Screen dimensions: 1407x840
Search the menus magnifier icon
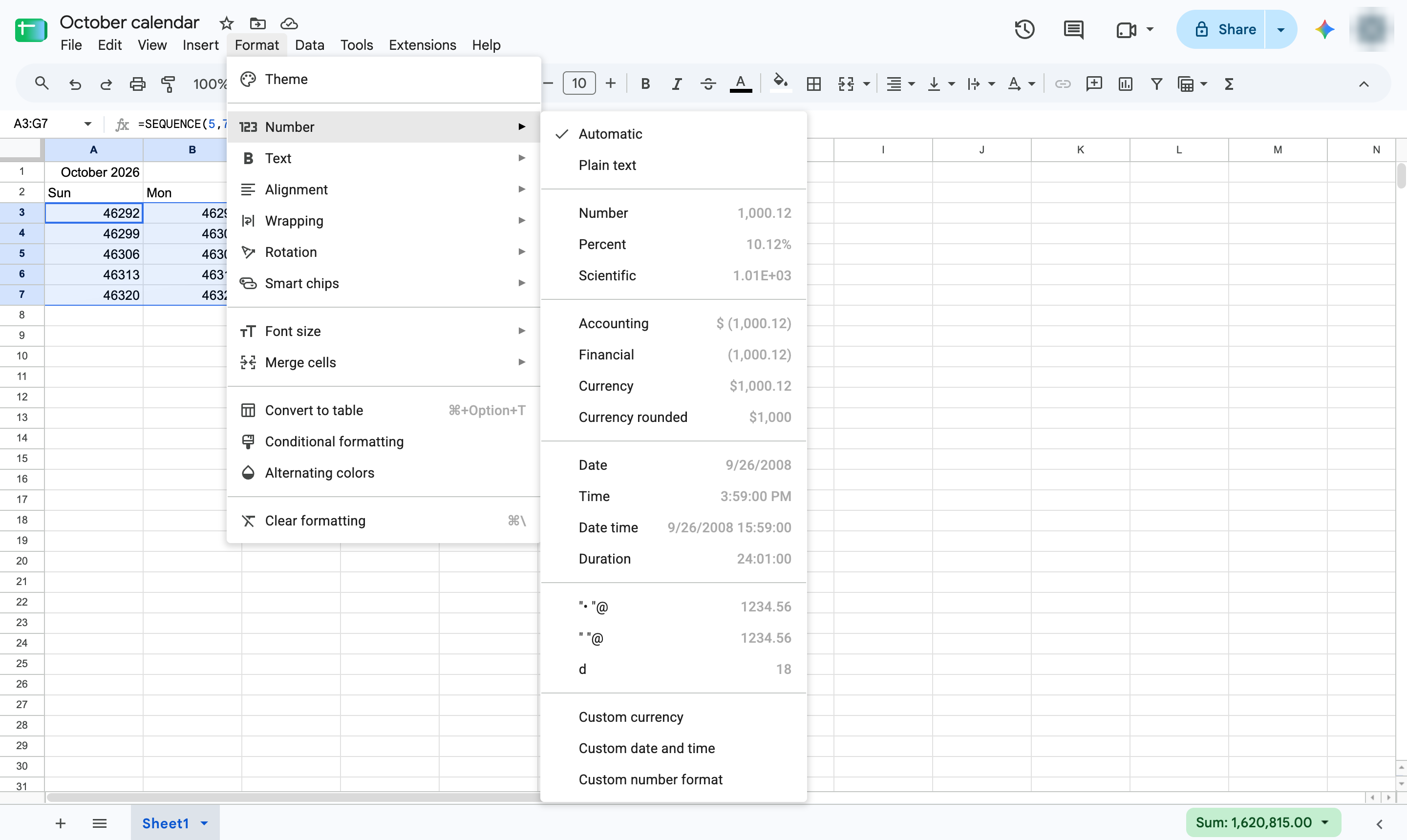42,84
